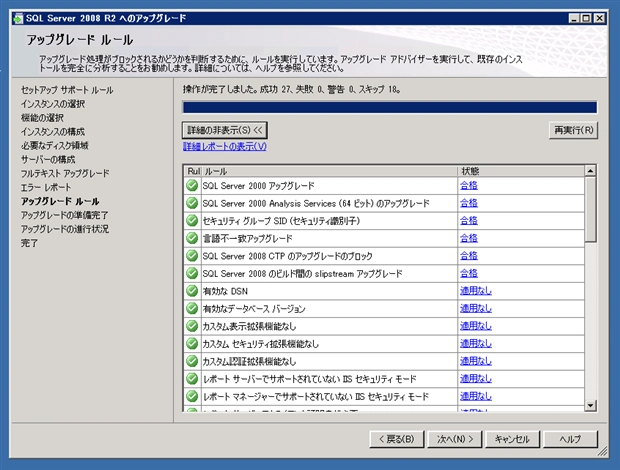Click the ルール column header
The width and height of the screenshot is (620, 470).
click(330, 171)
